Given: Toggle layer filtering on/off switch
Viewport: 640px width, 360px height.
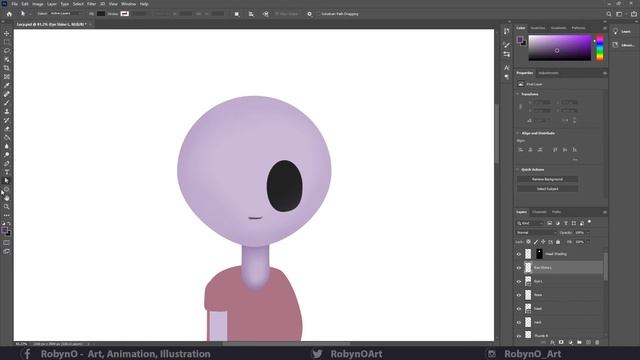Looking at the screenshot, I should [589, 222].
